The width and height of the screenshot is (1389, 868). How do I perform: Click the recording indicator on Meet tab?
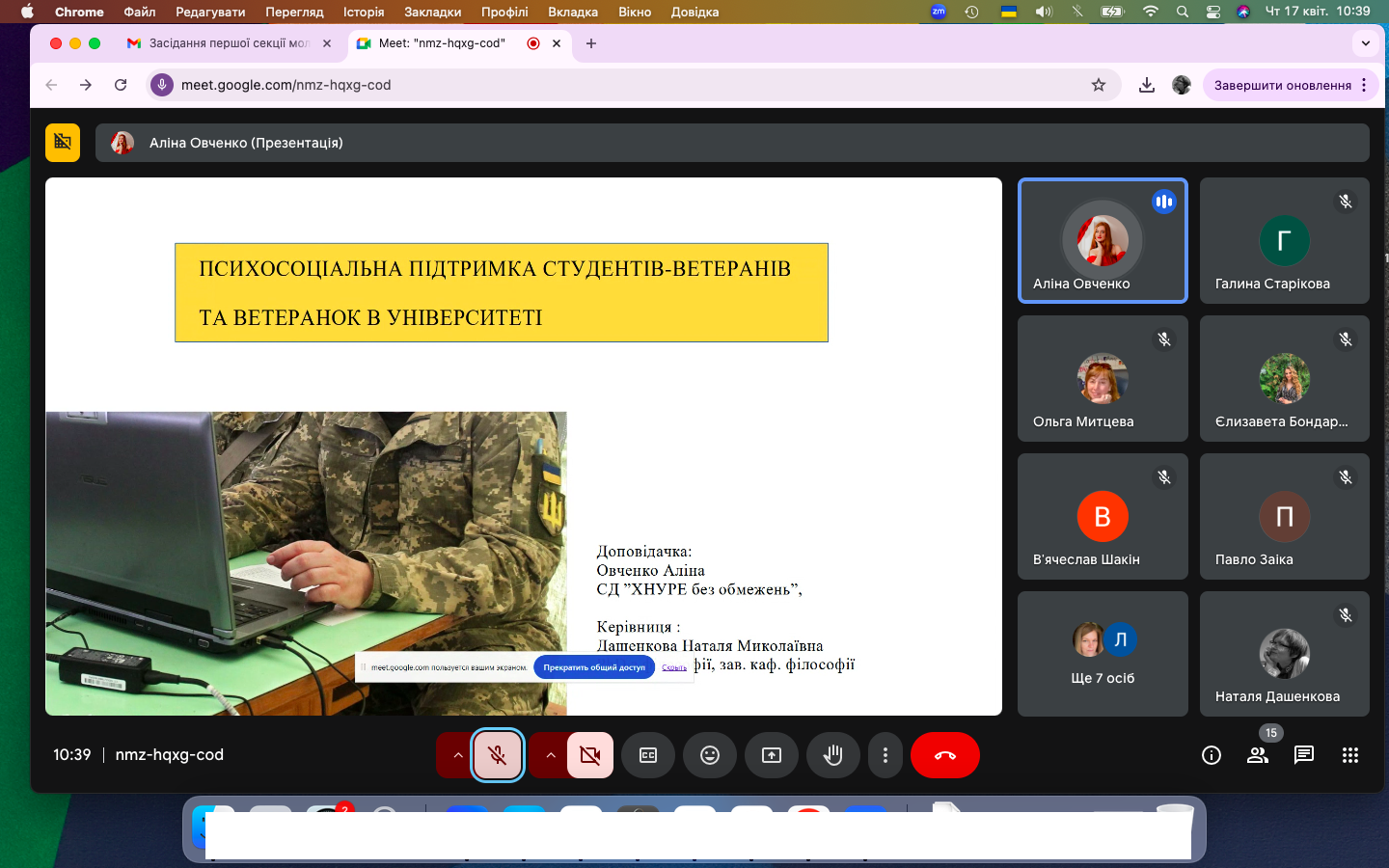pyautogui.click(x=533, y=43)
